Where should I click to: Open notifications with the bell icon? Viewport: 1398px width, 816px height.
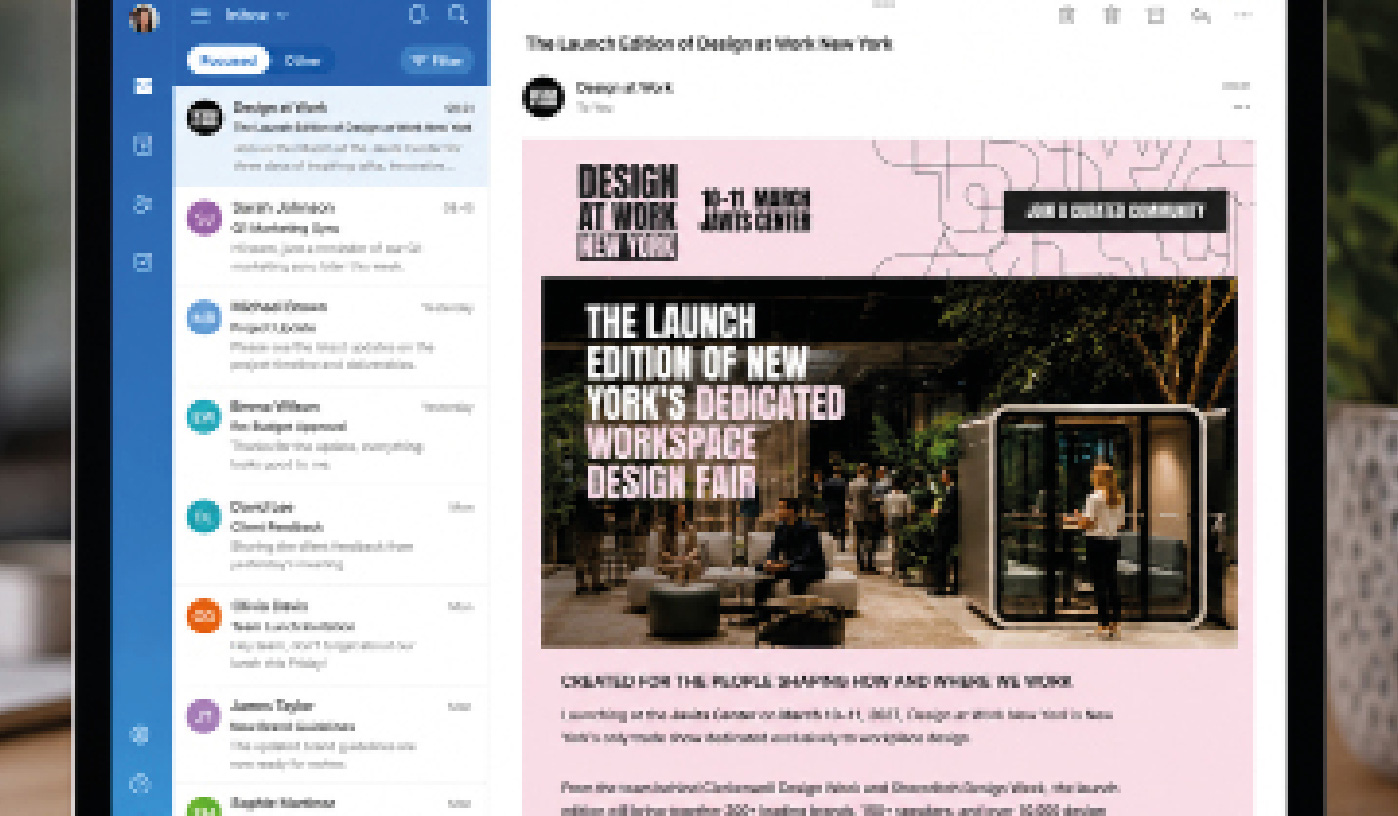point(418,14)
